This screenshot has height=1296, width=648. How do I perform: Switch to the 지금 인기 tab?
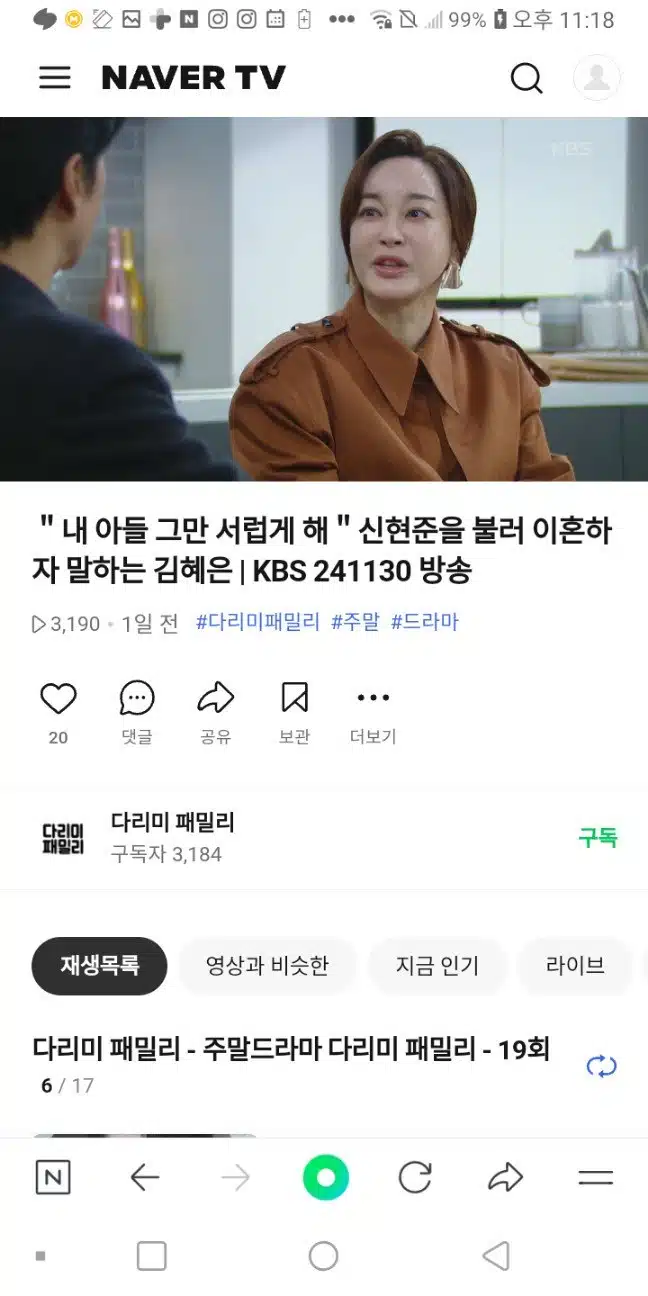click(437, 966)
